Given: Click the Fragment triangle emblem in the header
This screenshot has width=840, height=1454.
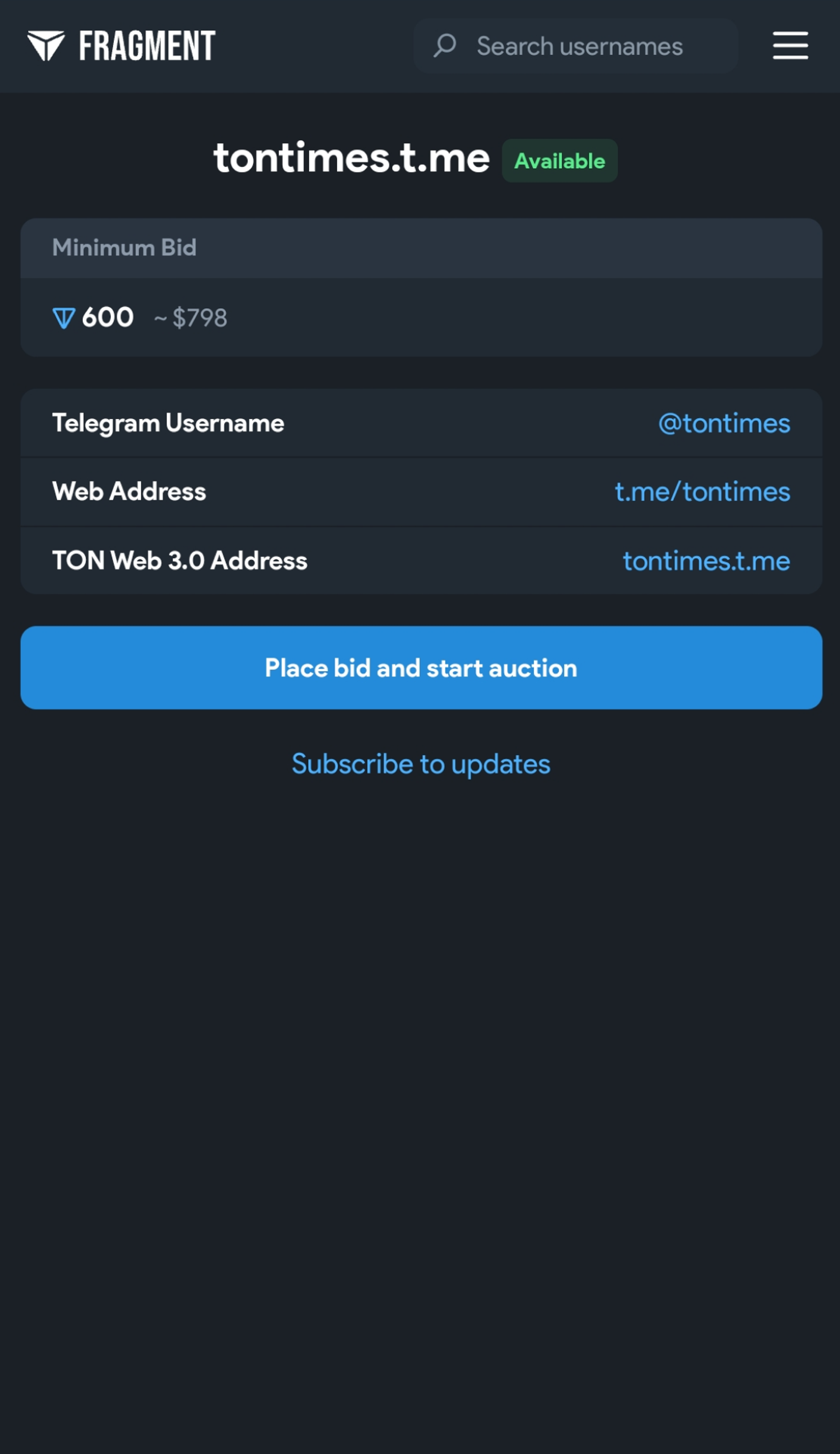Looking at the screenshot, I should [47, 46].
